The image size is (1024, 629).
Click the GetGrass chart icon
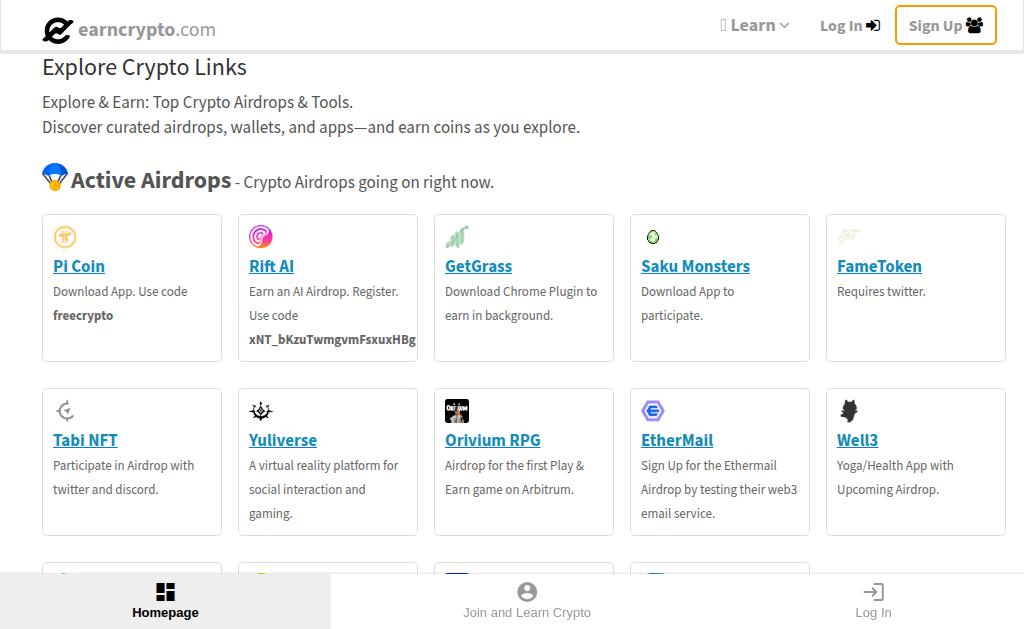point(457,236)
